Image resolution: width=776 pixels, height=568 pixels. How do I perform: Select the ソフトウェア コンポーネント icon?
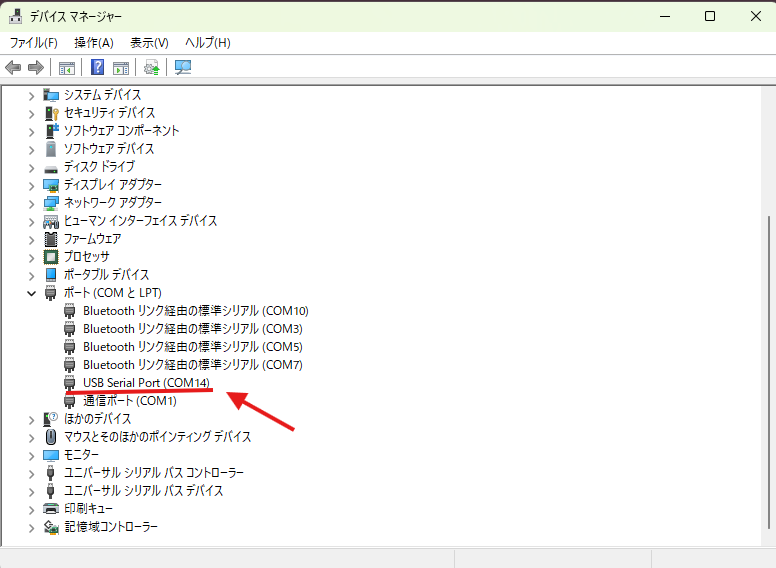[51, 131]
